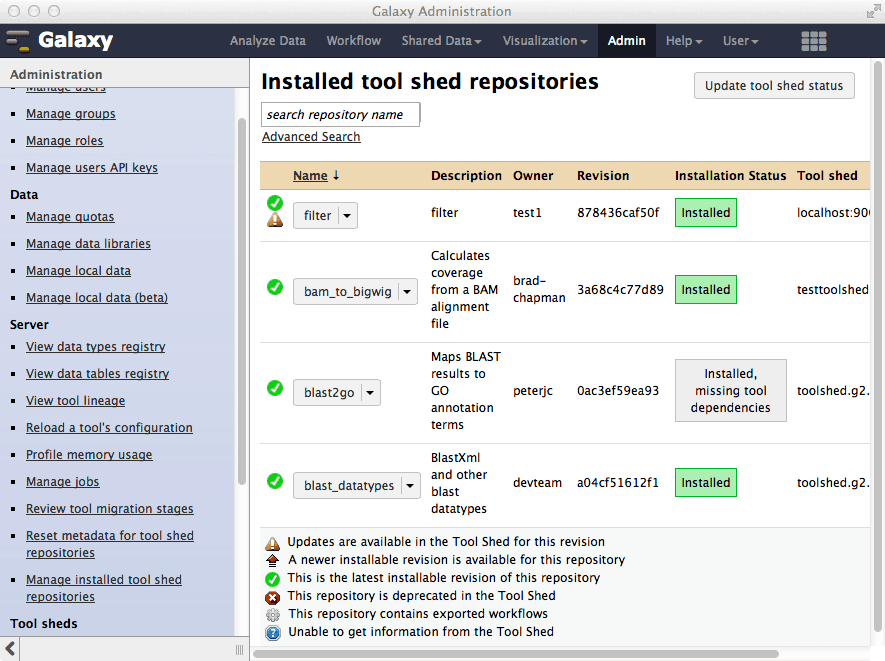Expand the bam_to_bigwig dropdown arrow
Viewport: 885px width, 661px height.
[x=407, y=292]
